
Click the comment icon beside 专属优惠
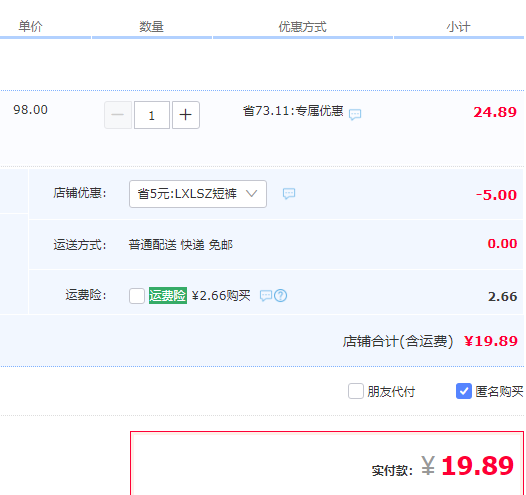(x=355, y=114)
